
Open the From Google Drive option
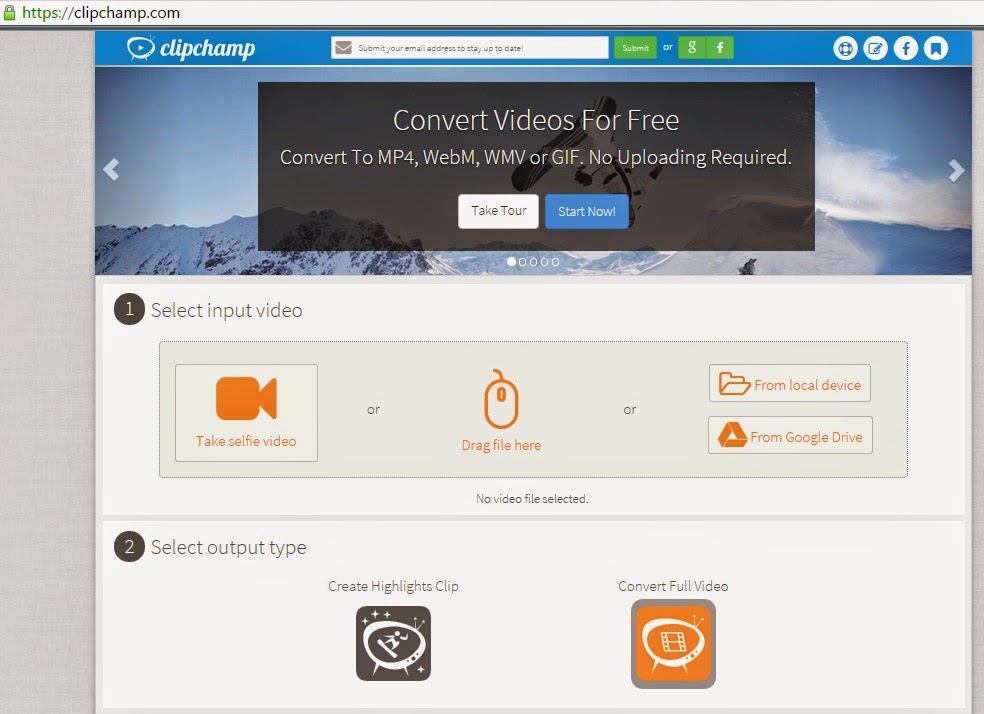[789, 435]
